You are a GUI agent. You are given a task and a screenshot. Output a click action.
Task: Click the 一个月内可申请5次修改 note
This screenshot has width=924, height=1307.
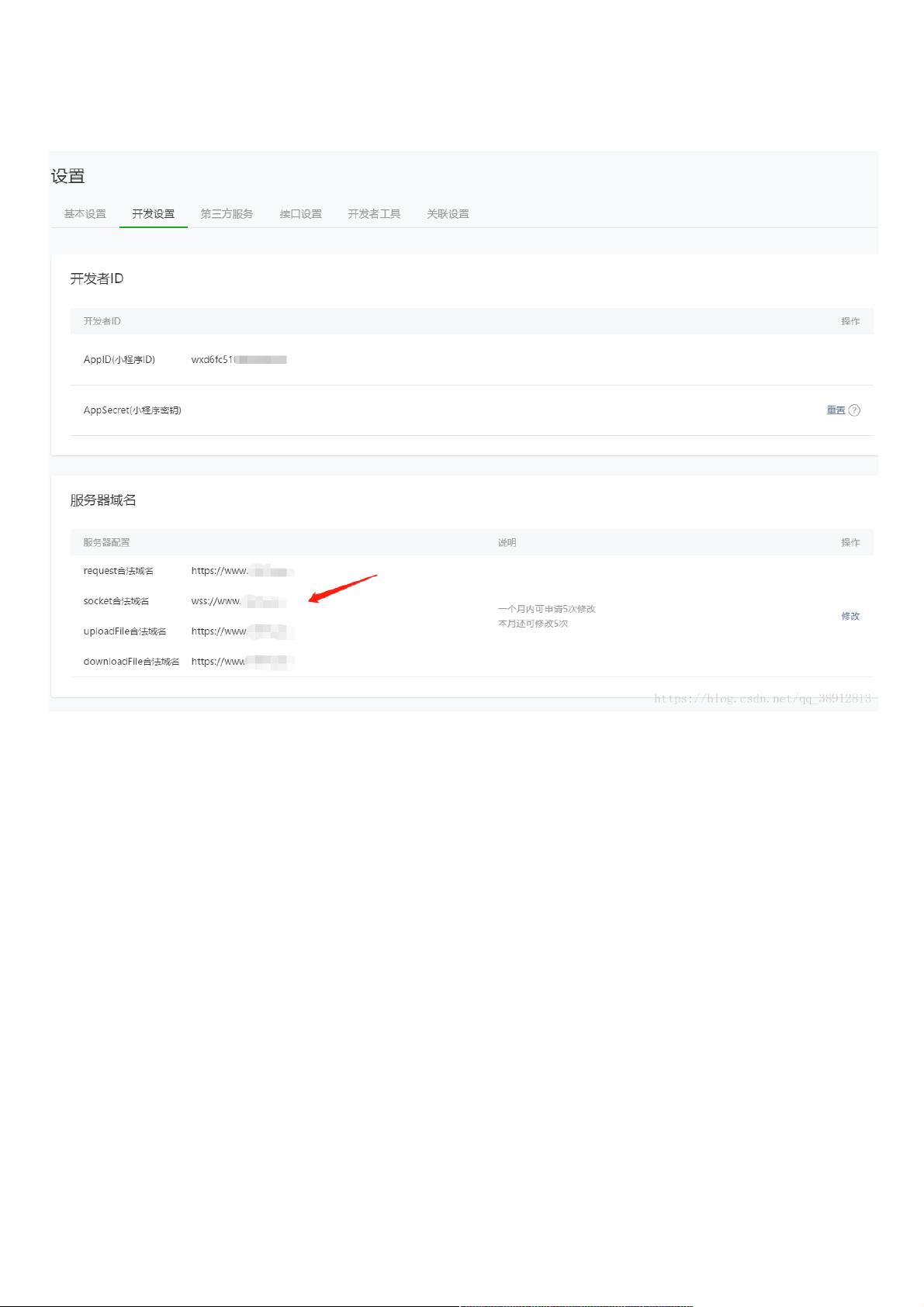(x=547, y=609)
